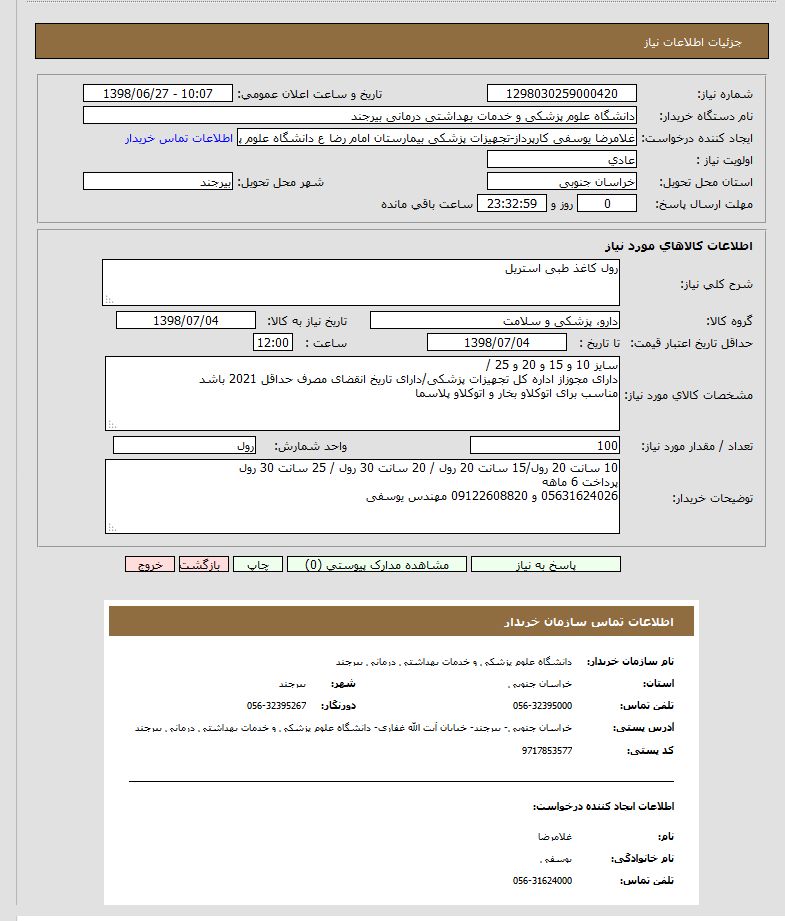785x921 pixels.
Task: Click the تاریخ نیاز به کالا field
Action: coord(186,321)
